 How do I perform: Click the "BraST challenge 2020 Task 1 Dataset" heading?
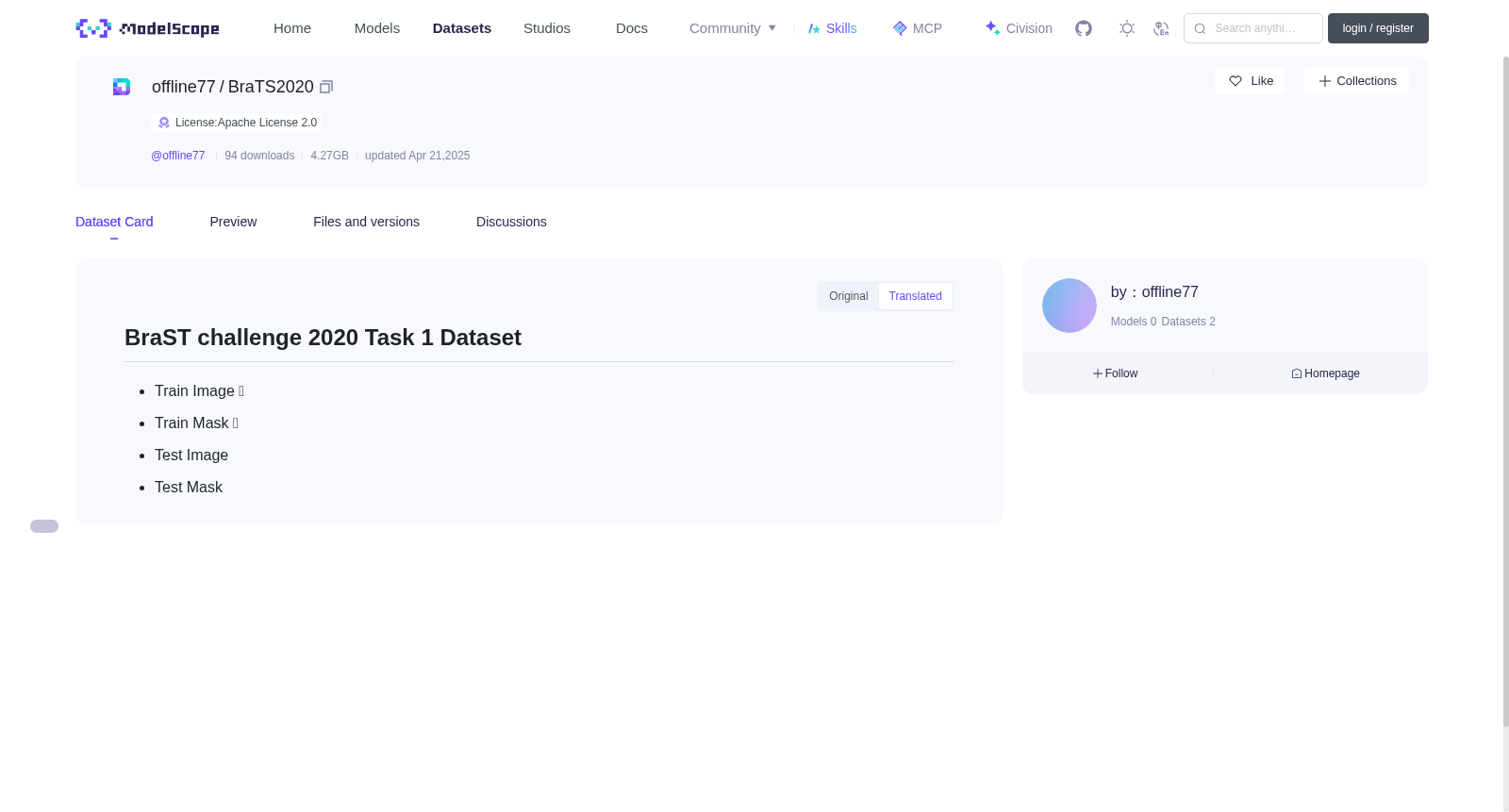tap(323, 338)
